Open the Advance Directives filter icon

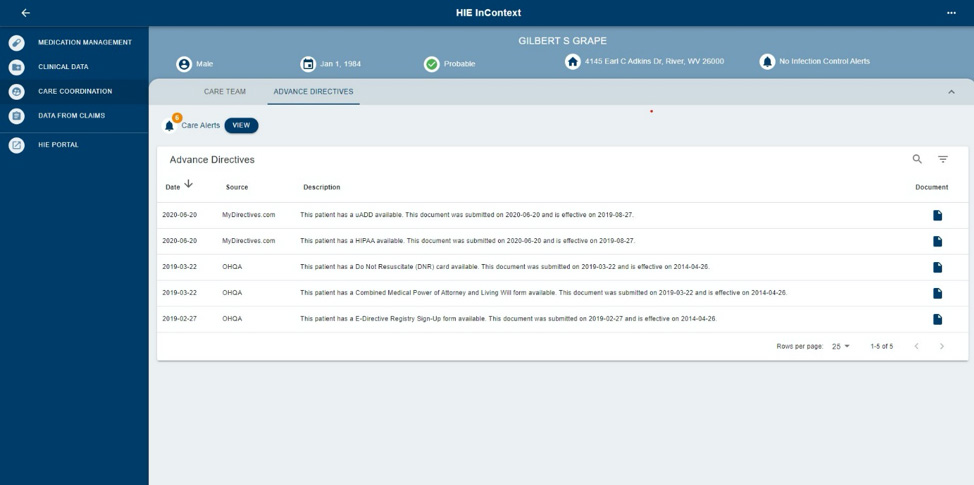943,160
